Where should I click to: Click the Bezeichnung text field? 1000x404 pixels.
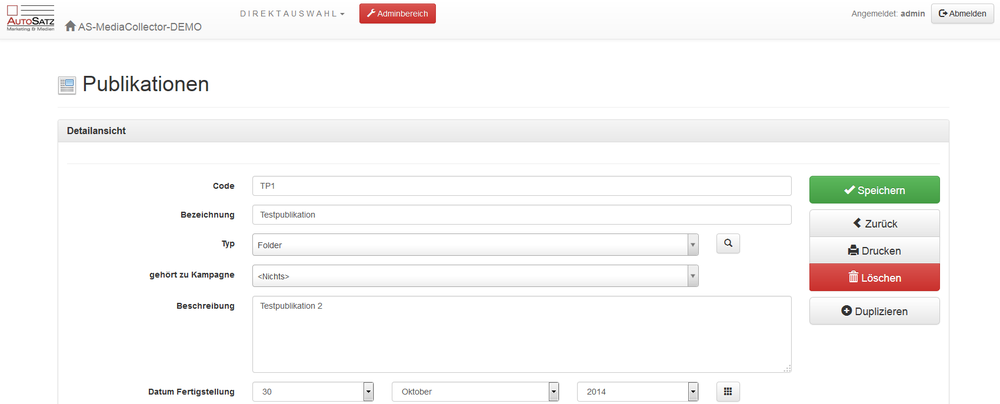(522, 215)
